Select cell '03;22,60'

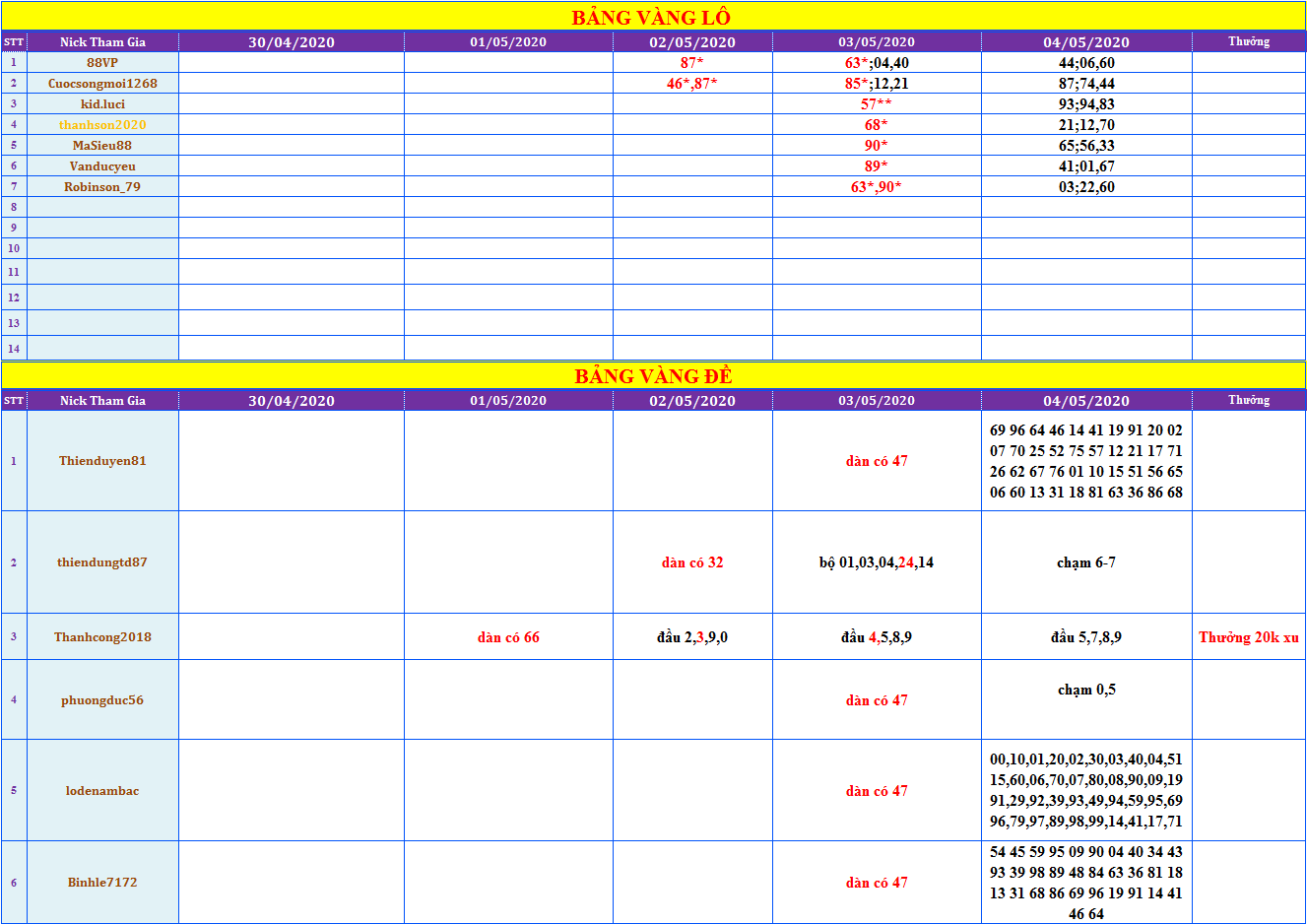(1086, 186)
